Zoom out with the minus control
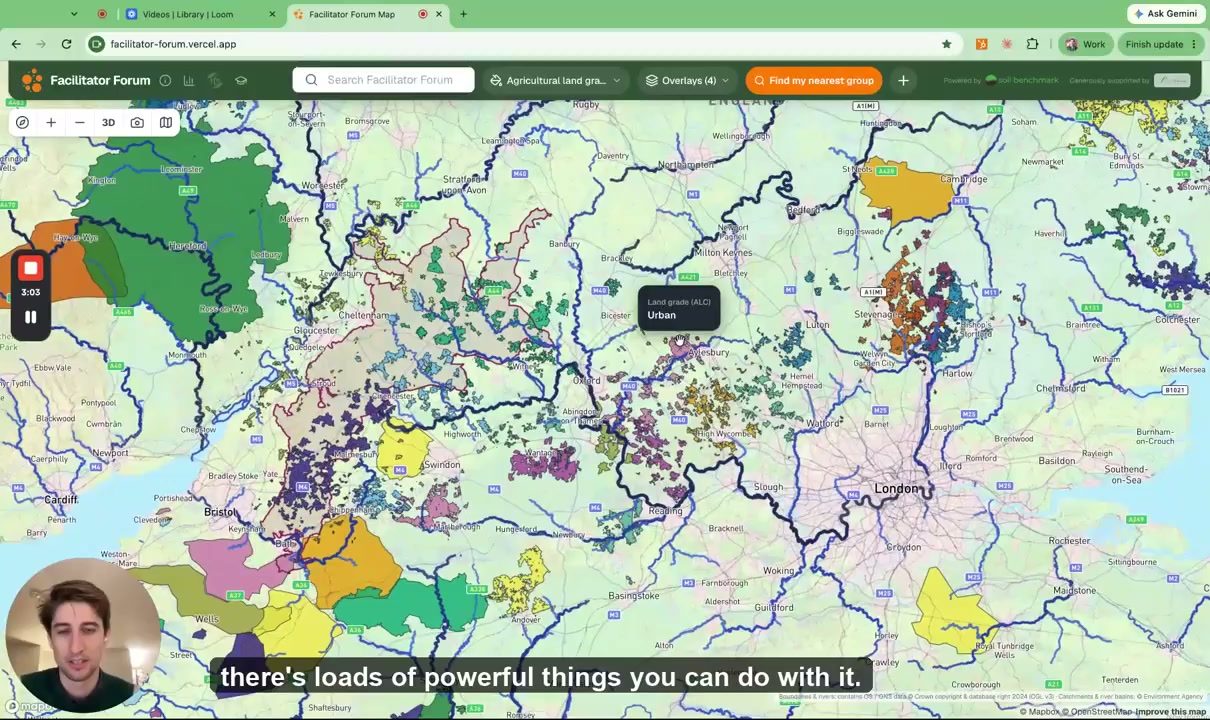Screen dimensions: 1210x720 tap(80, 123)
